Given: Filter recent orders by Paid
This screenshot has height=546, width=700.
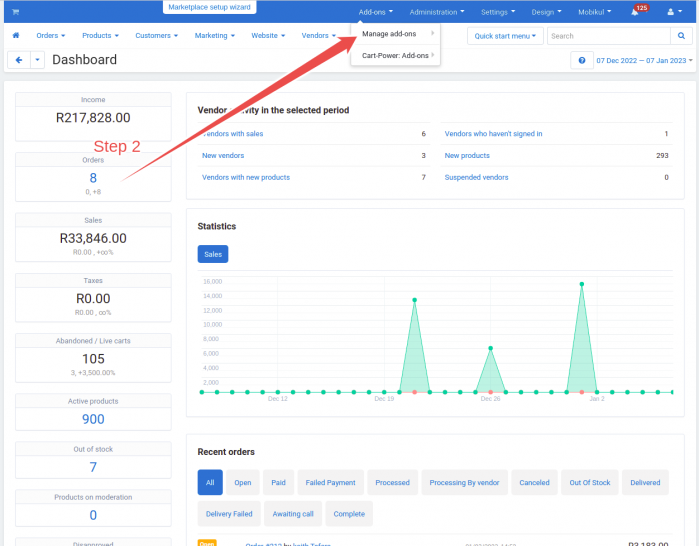Looking at the screenshot, I should [x=278, y=482].
